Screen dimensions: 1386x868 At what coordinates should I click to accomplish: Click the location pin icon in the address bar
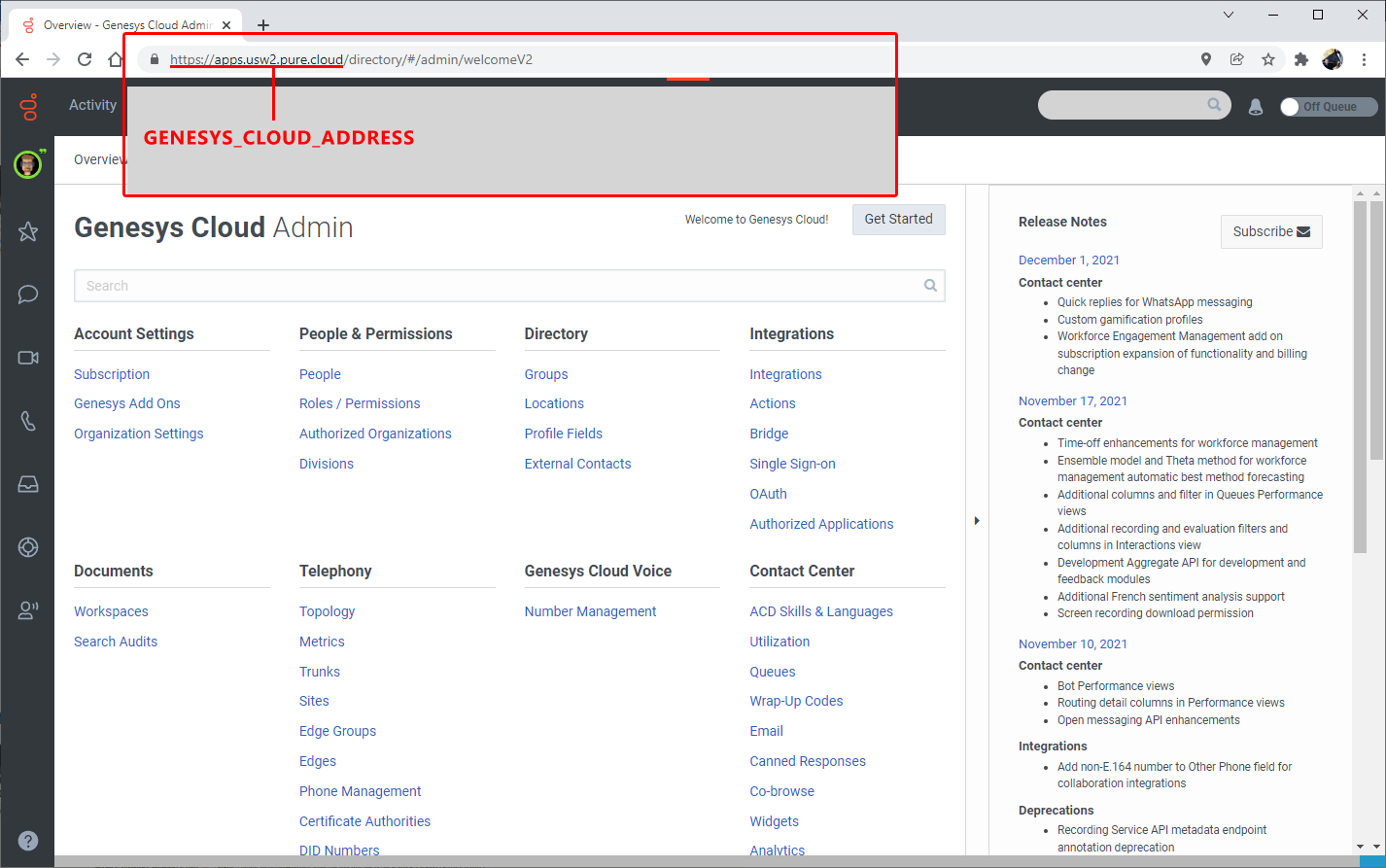[1206, 59]
